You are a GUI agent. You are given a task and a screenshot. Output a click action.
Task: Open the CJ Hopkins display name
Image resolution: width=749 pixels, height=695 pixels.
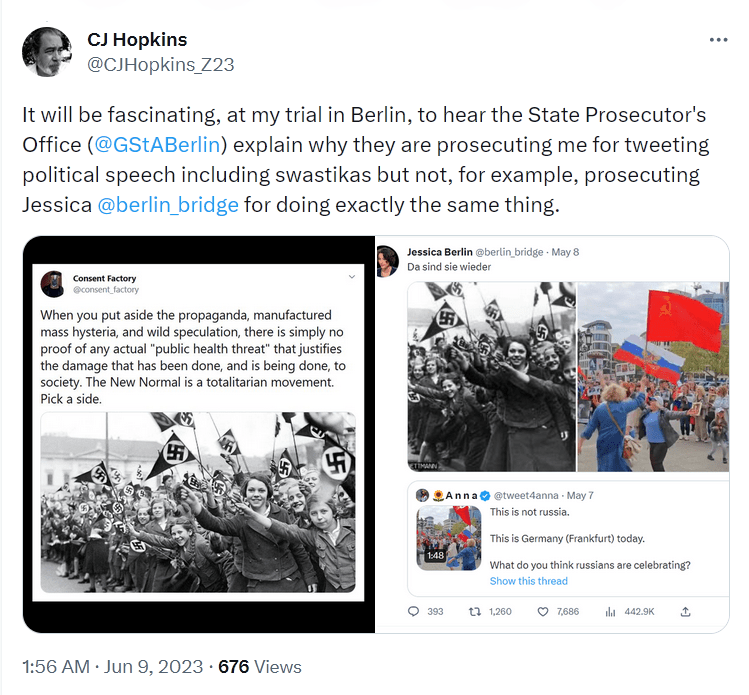point(137,40)
